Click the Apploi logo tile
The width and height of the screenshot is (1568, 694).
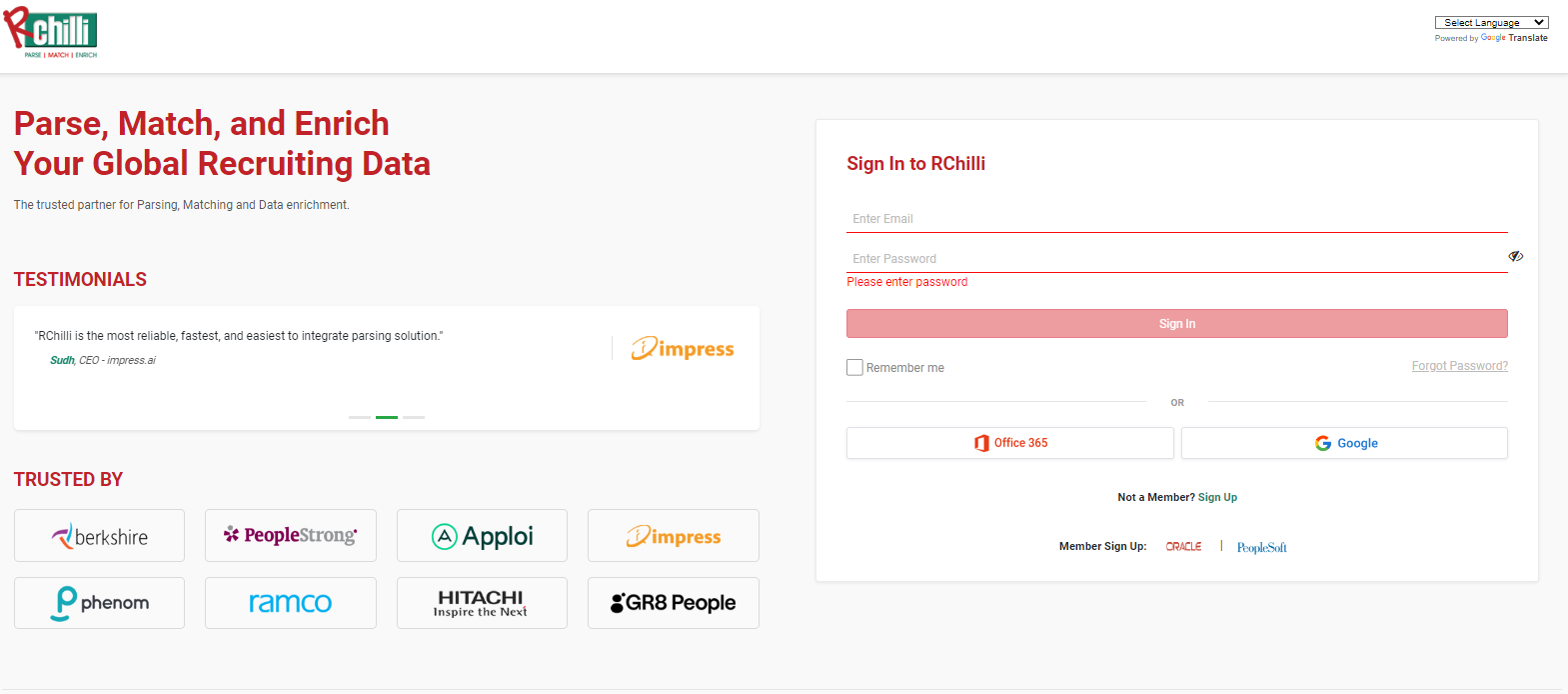pos(482,536)
